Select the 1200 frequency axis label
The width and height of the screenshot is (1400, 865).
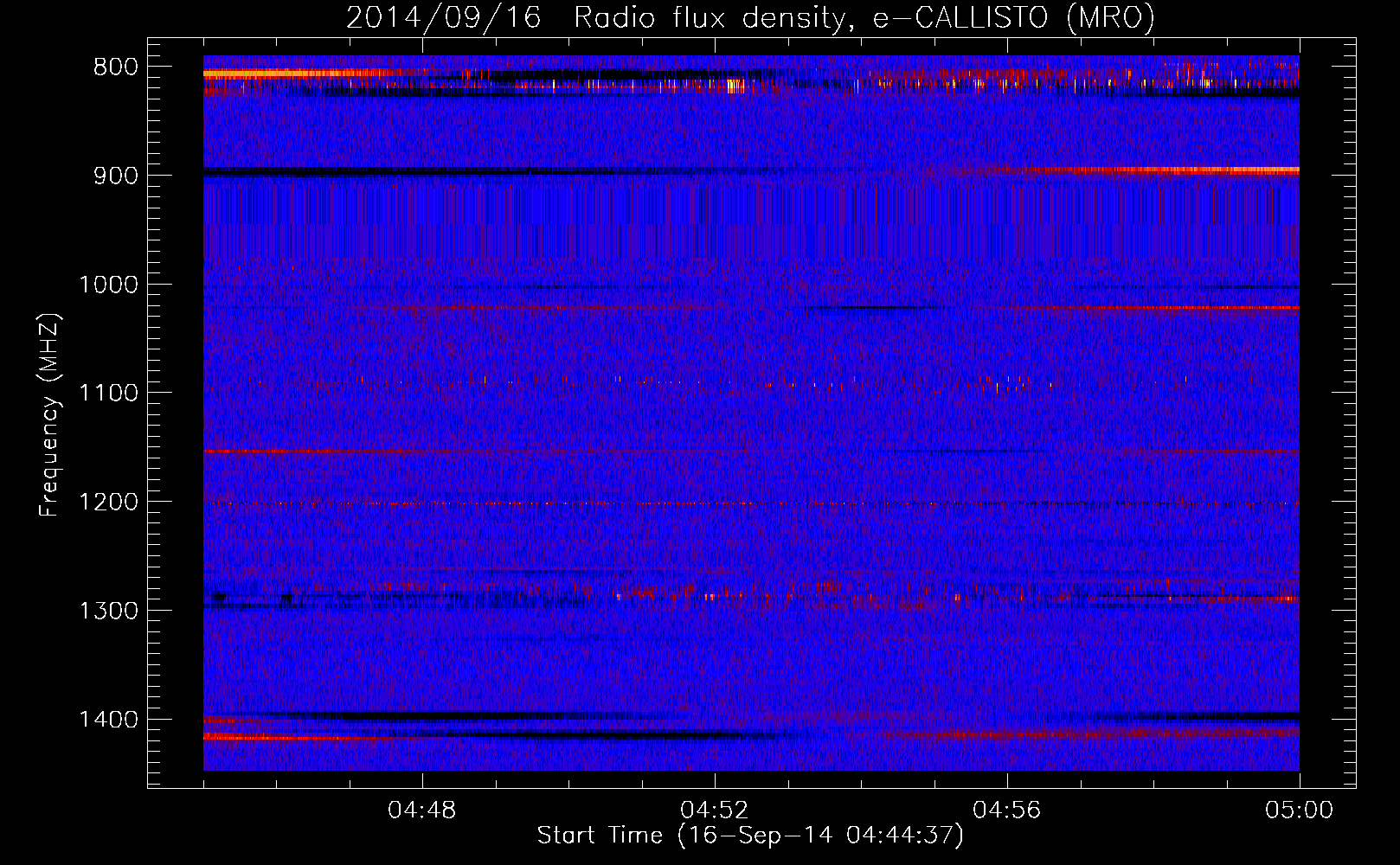coord(108,503)
